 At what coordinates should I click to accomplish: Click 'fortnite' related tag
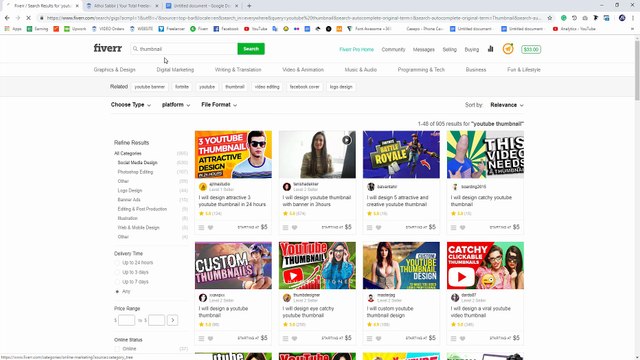pyautogui.click(x=182, y=87)
